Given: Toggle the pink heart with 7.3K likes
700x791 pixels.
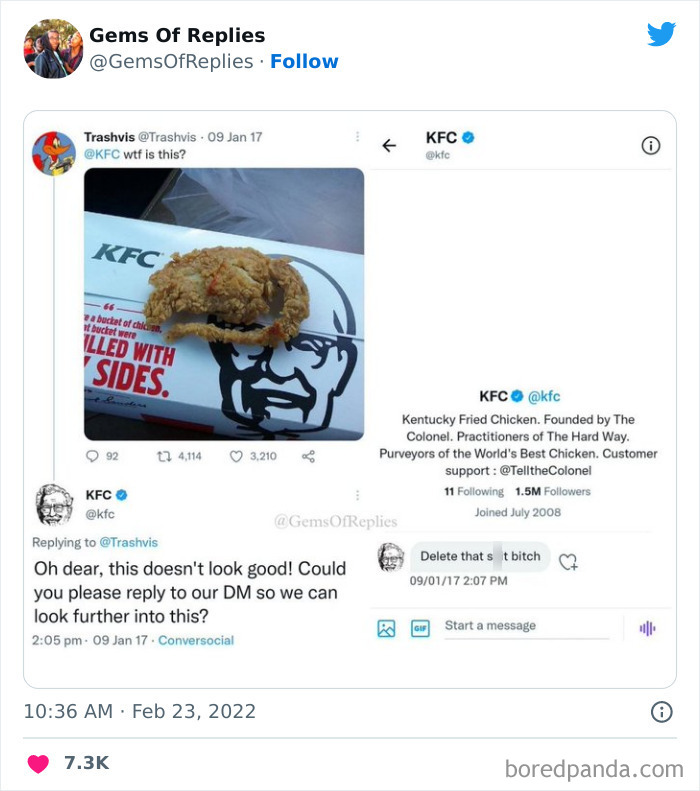Looking at the screenshot, I should pyautogui.click(x=38, y=763).
